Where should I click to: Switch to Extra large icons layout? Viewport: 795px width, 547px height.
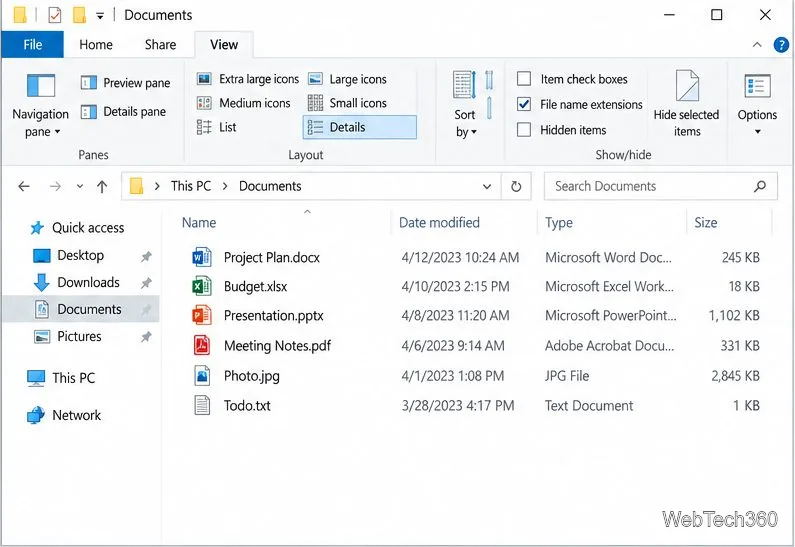pos(247,79)
